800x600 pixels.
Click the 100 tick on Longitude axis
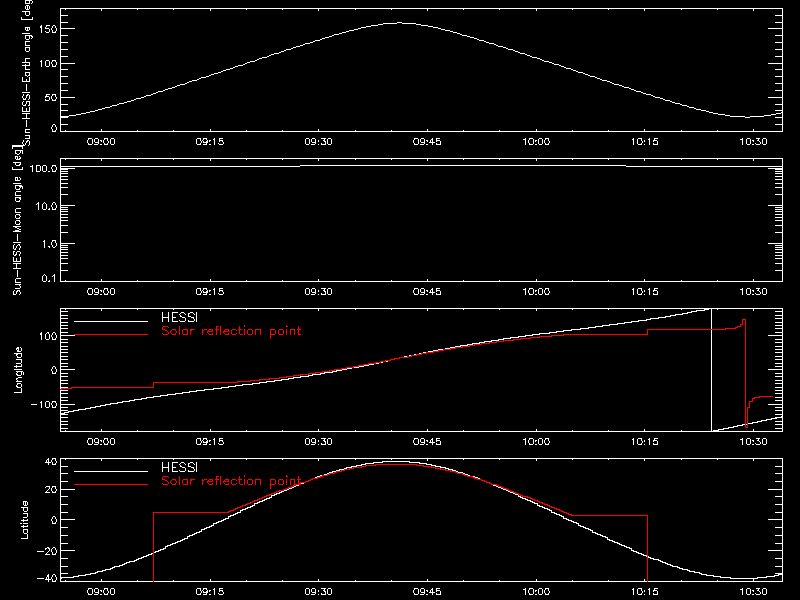[48, 336]
